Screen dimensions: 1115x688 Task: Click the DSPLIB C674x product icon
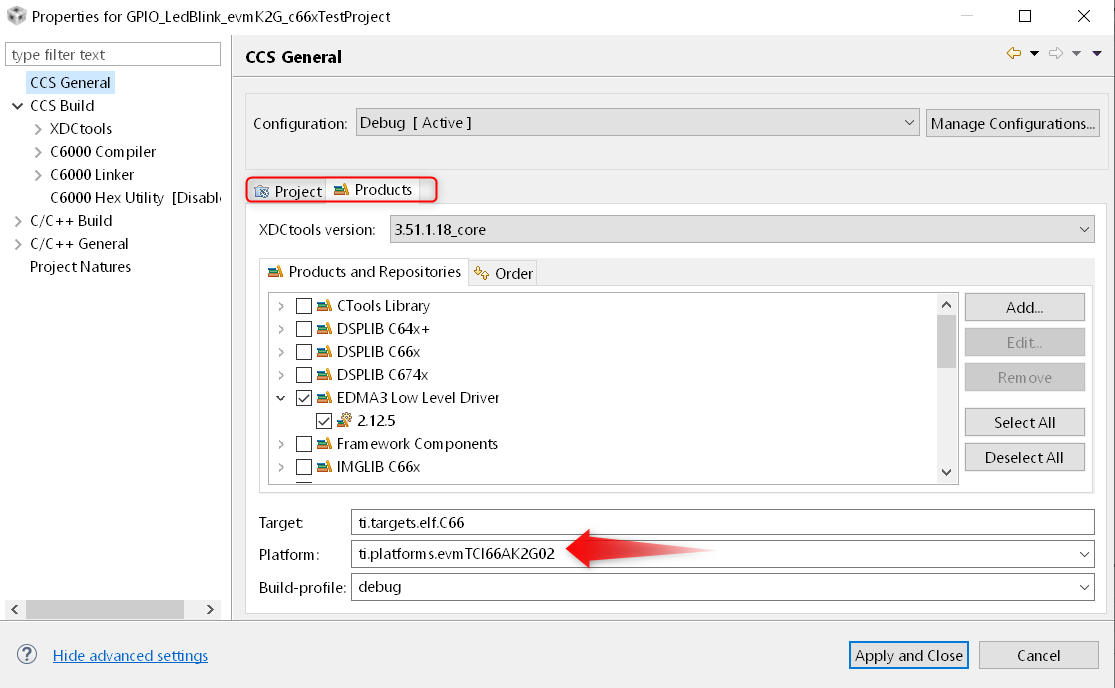[x=324, y=375]
